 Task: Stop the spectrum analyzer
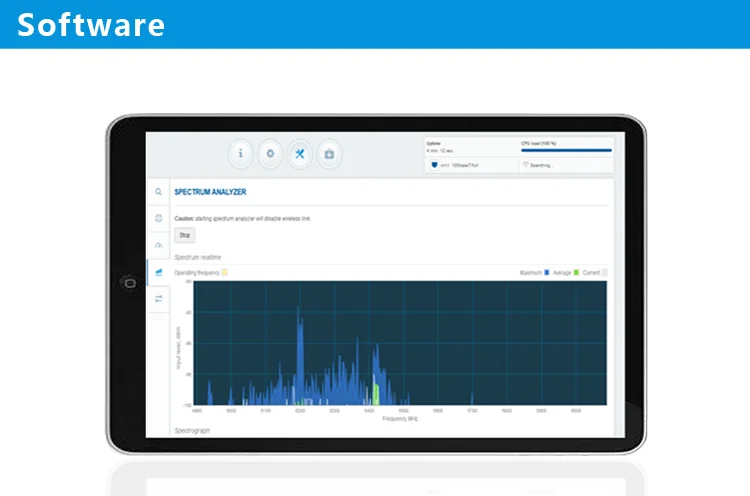tap(185, 236)
